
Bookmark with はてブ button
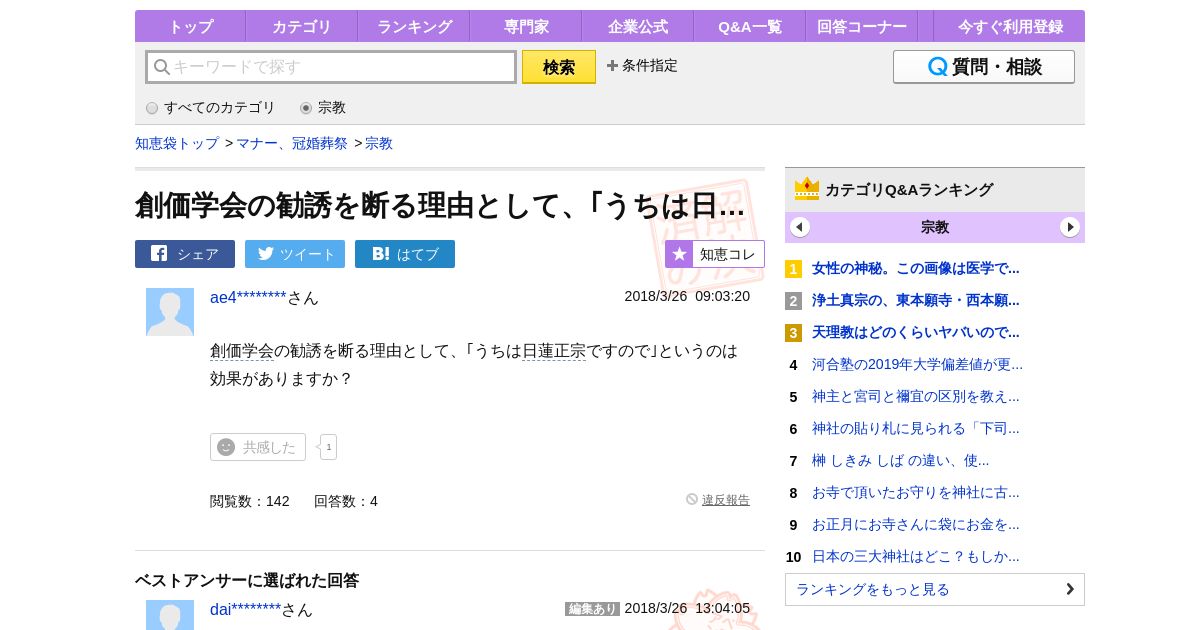tap(405, 254)
